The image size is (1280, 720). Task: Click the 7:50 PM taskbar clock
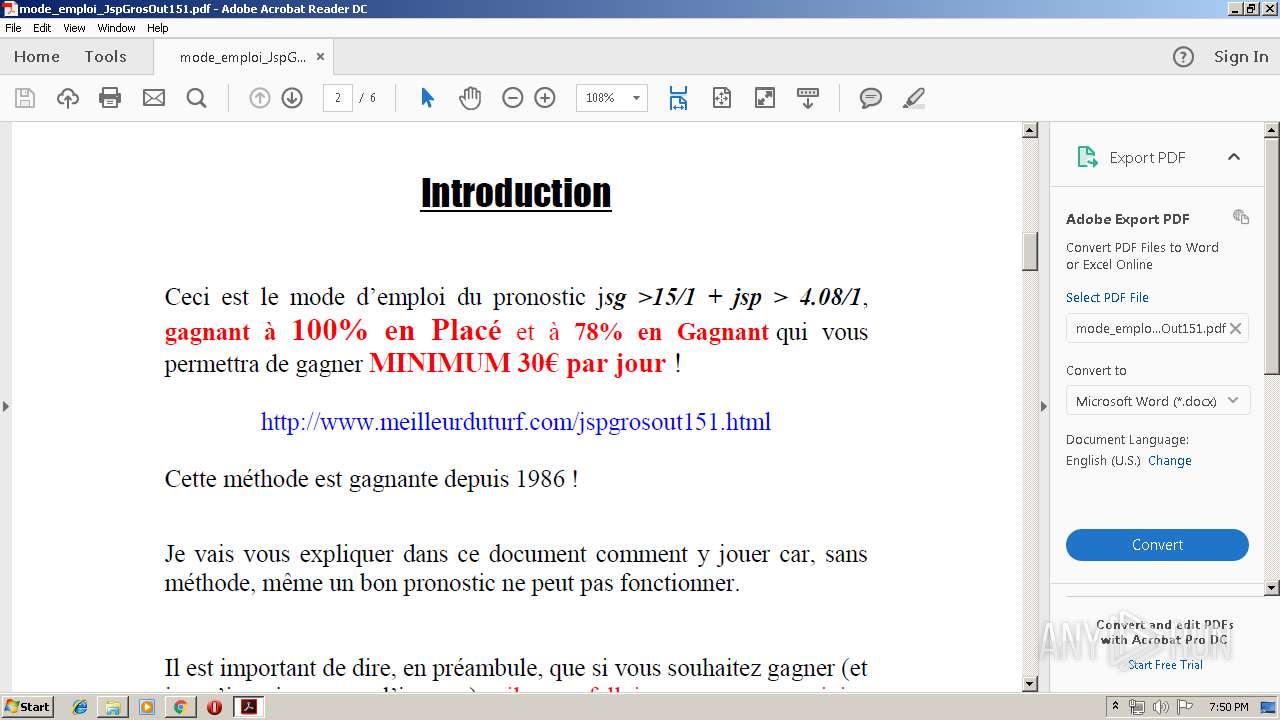click(x=1229, y=707)
